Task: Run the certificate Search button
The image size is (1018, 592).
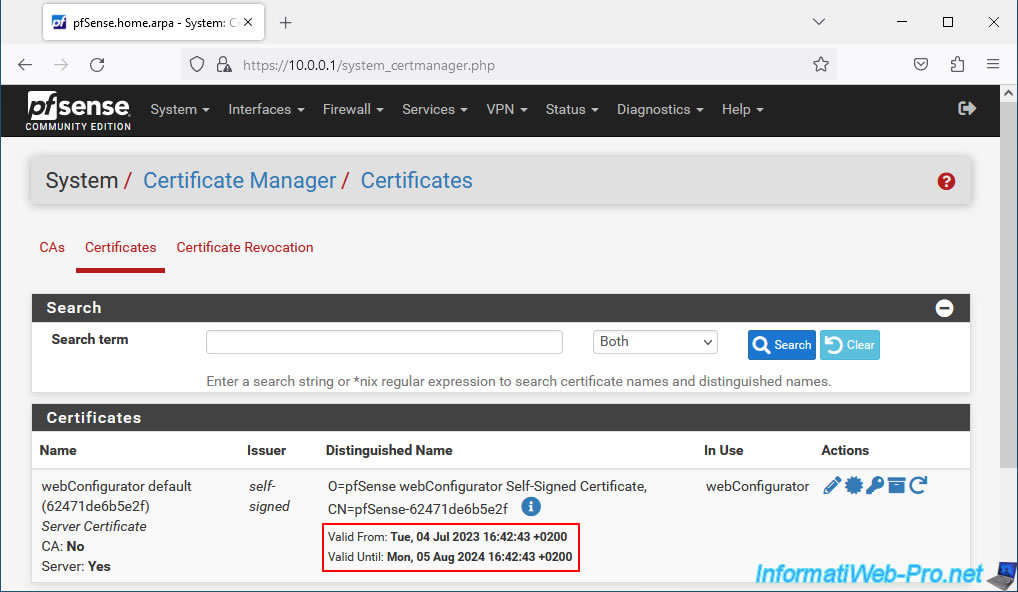Action: click(782, 345)
